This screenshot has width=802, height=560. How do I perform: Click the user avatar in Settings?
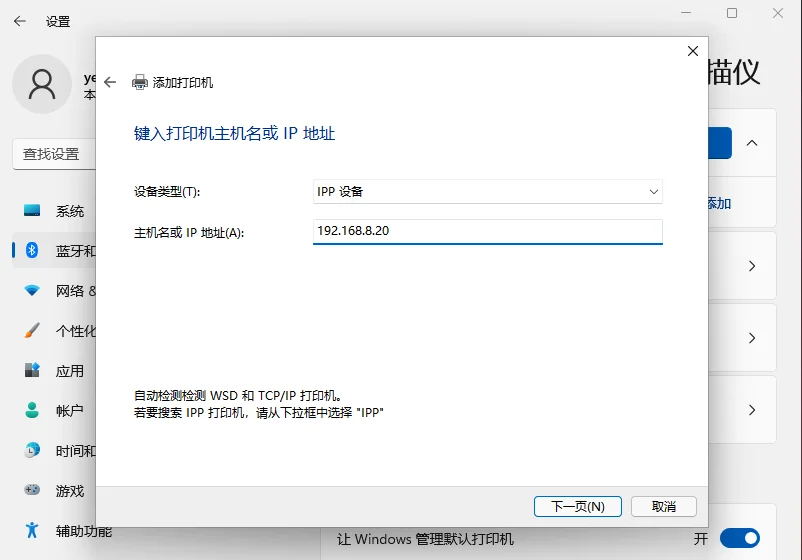(x=42, y=84)
